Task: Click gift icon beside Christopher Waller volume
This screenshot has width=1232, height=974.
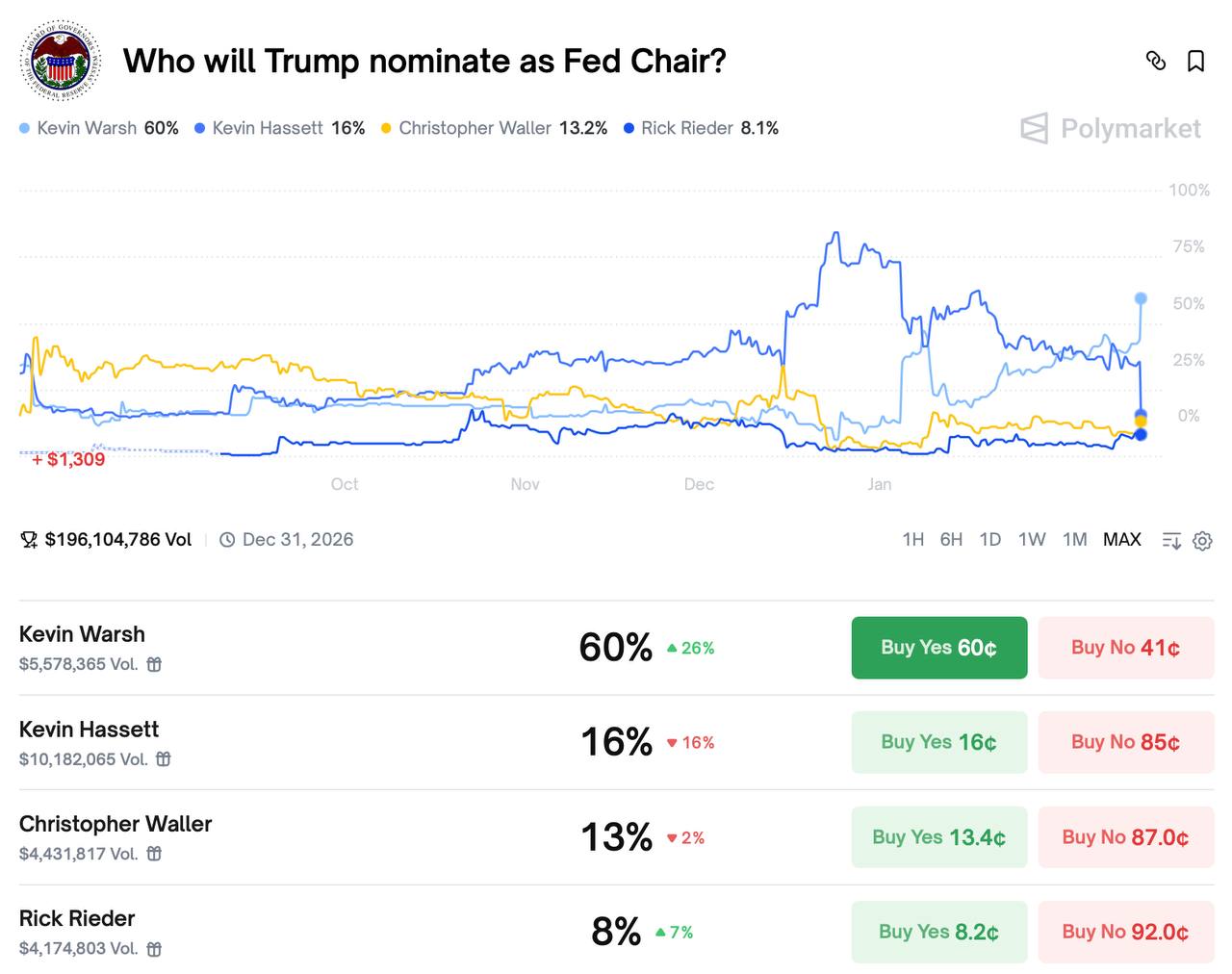Action: [154, 854]
